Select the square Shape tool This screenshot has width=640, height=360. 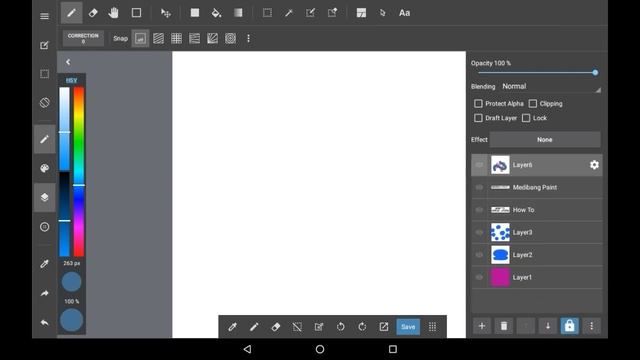[136, 13]
